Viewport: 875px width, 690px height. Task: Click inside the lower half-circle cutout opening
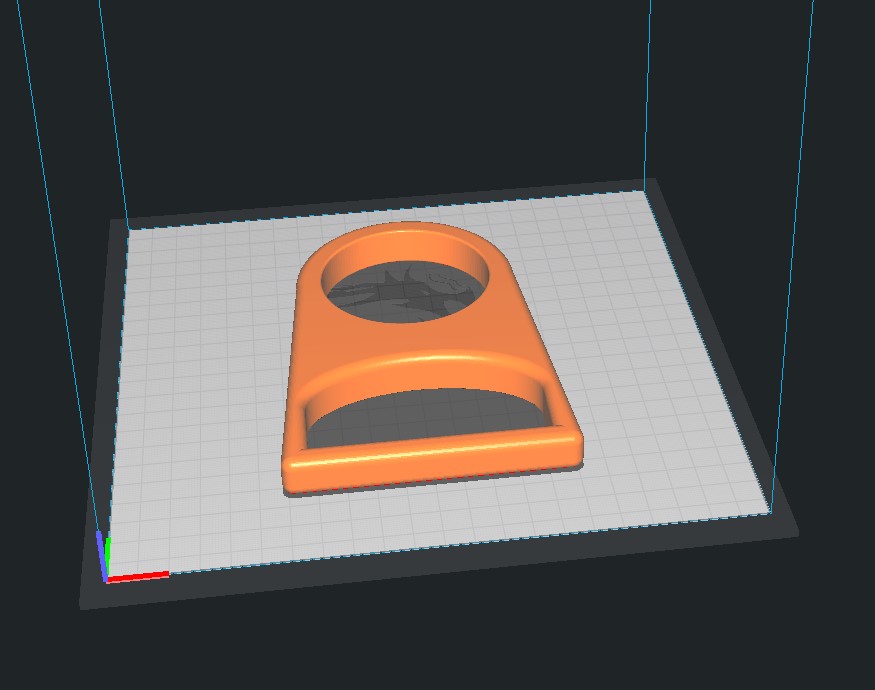424,418
